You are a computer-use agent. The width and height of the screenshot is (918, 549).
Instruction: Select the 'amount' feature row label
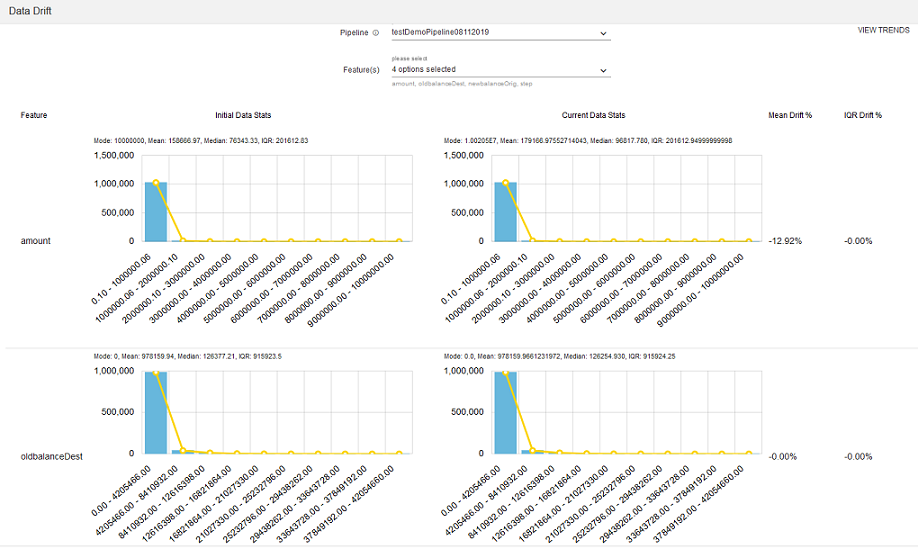coord(36,241)
